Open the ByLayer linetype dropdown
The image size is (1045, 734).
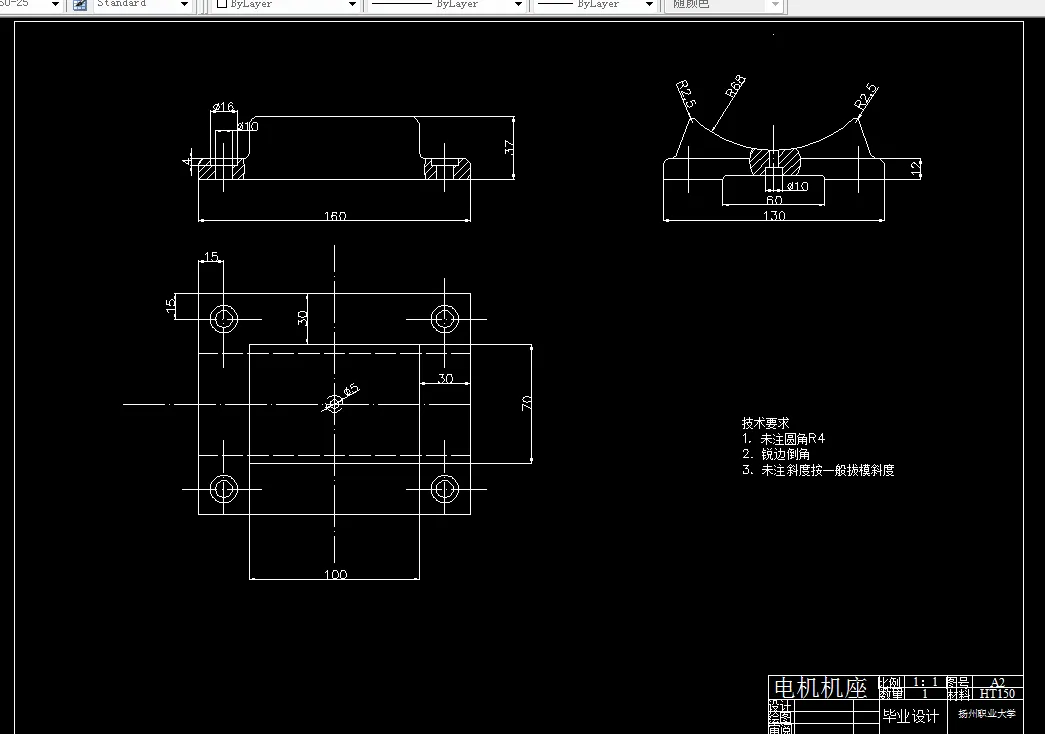tap(519, 5)
